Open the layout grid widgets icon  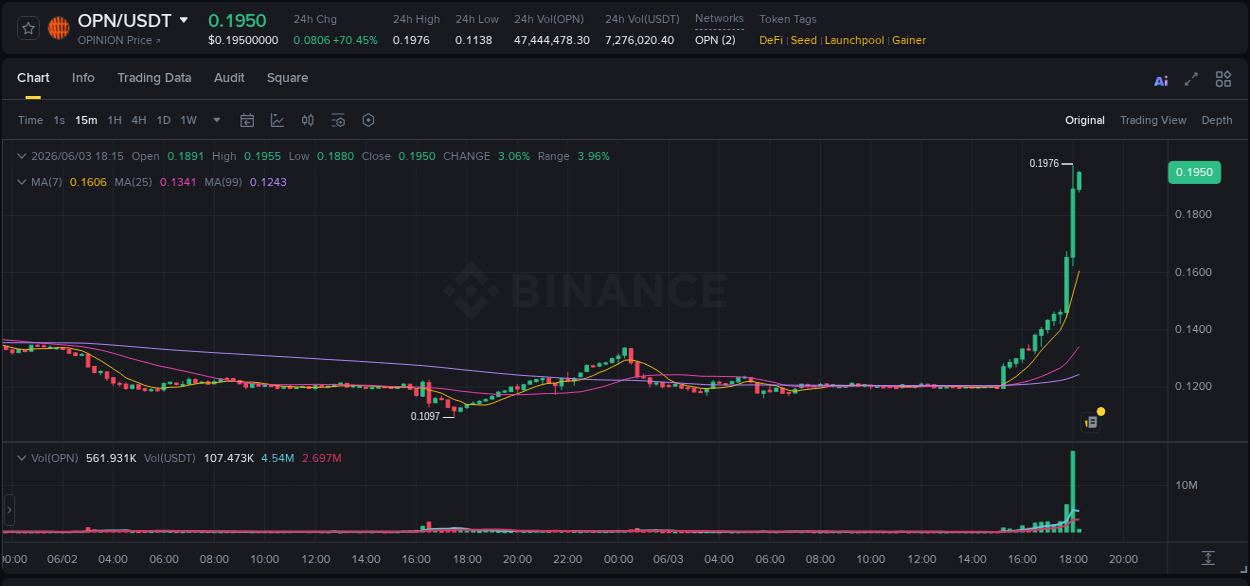[x=1223, y=79]
